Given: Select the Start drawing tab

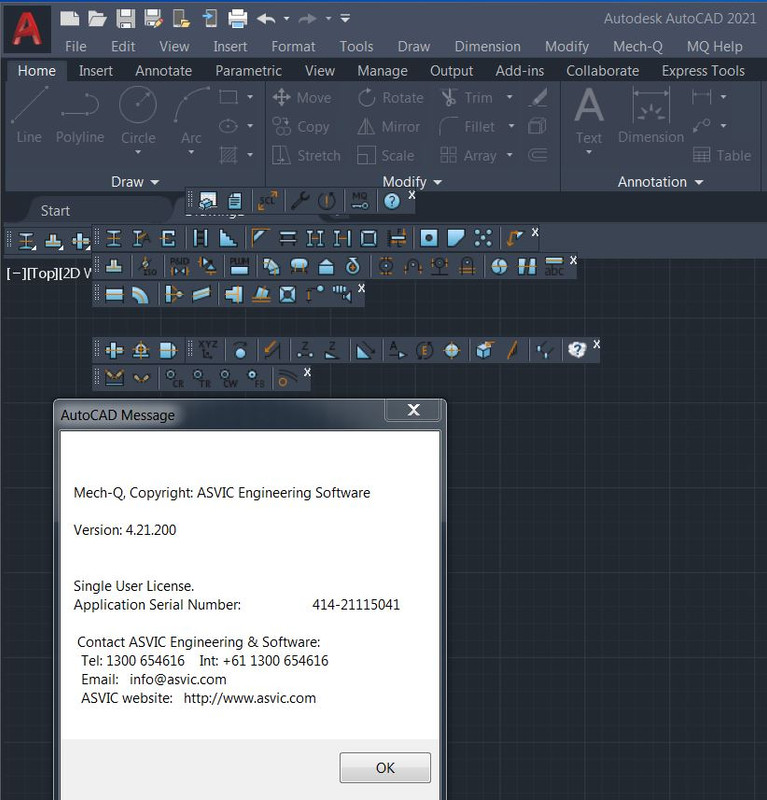Looking at the screenshot, I should pyautogui.click(x=55, y=211).
